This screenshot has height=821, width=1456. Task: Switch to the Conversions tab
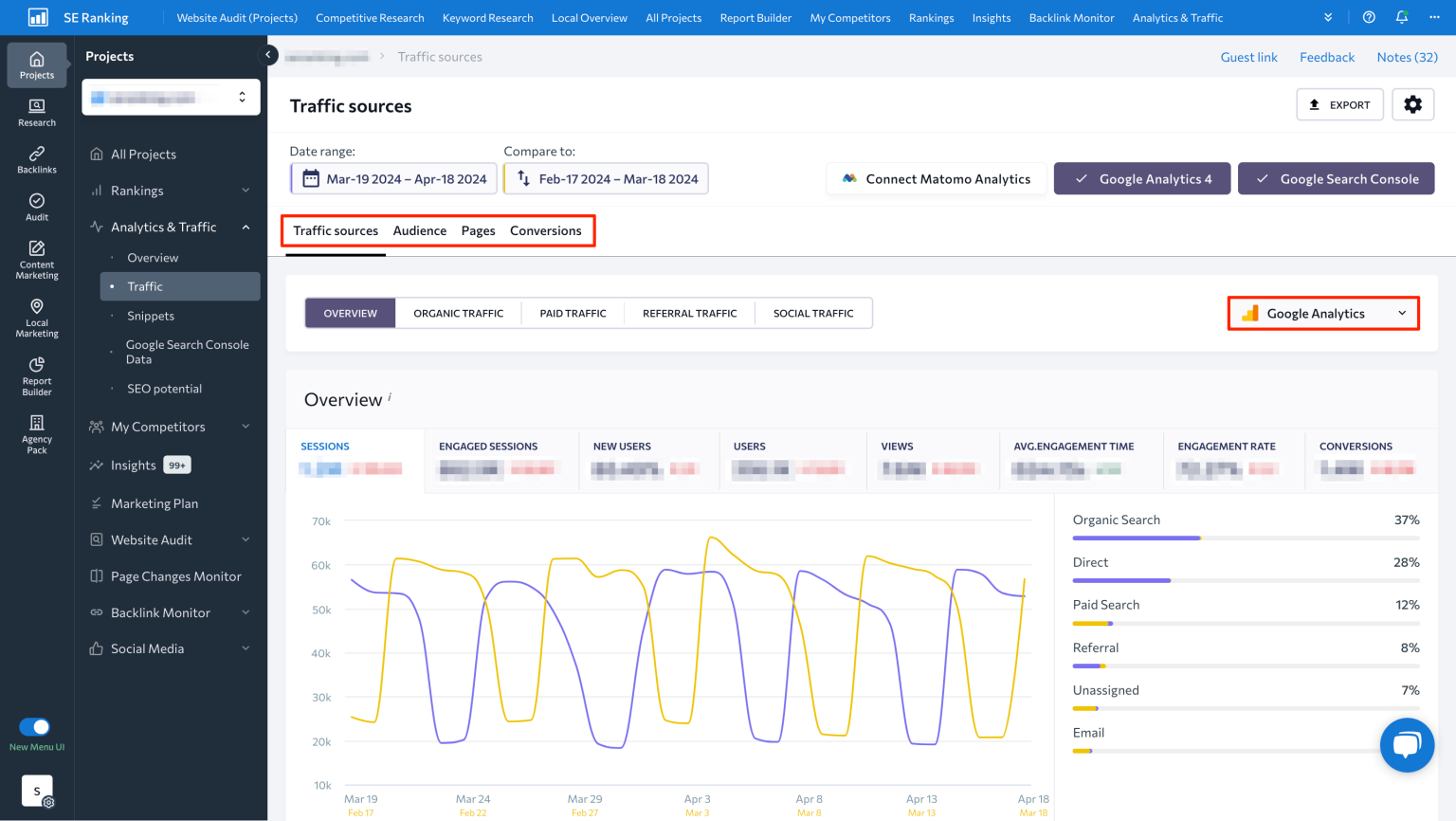tap(546, 230)
